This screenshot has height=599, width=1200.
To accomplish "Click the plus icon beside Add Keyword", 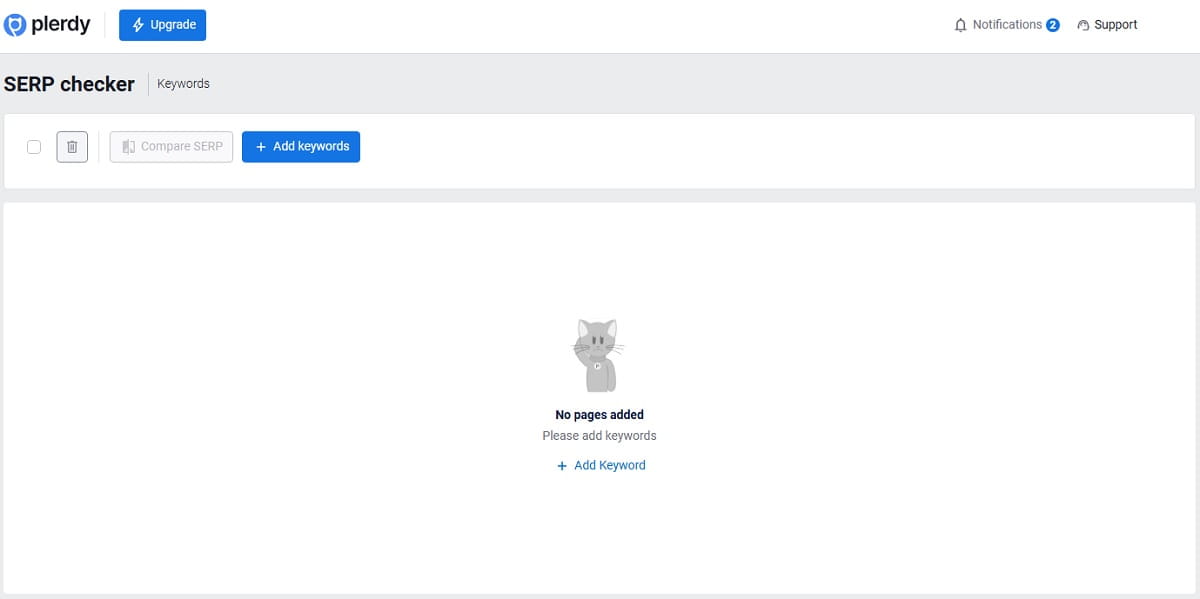I will pyautogui.click(x=562, y=465).
